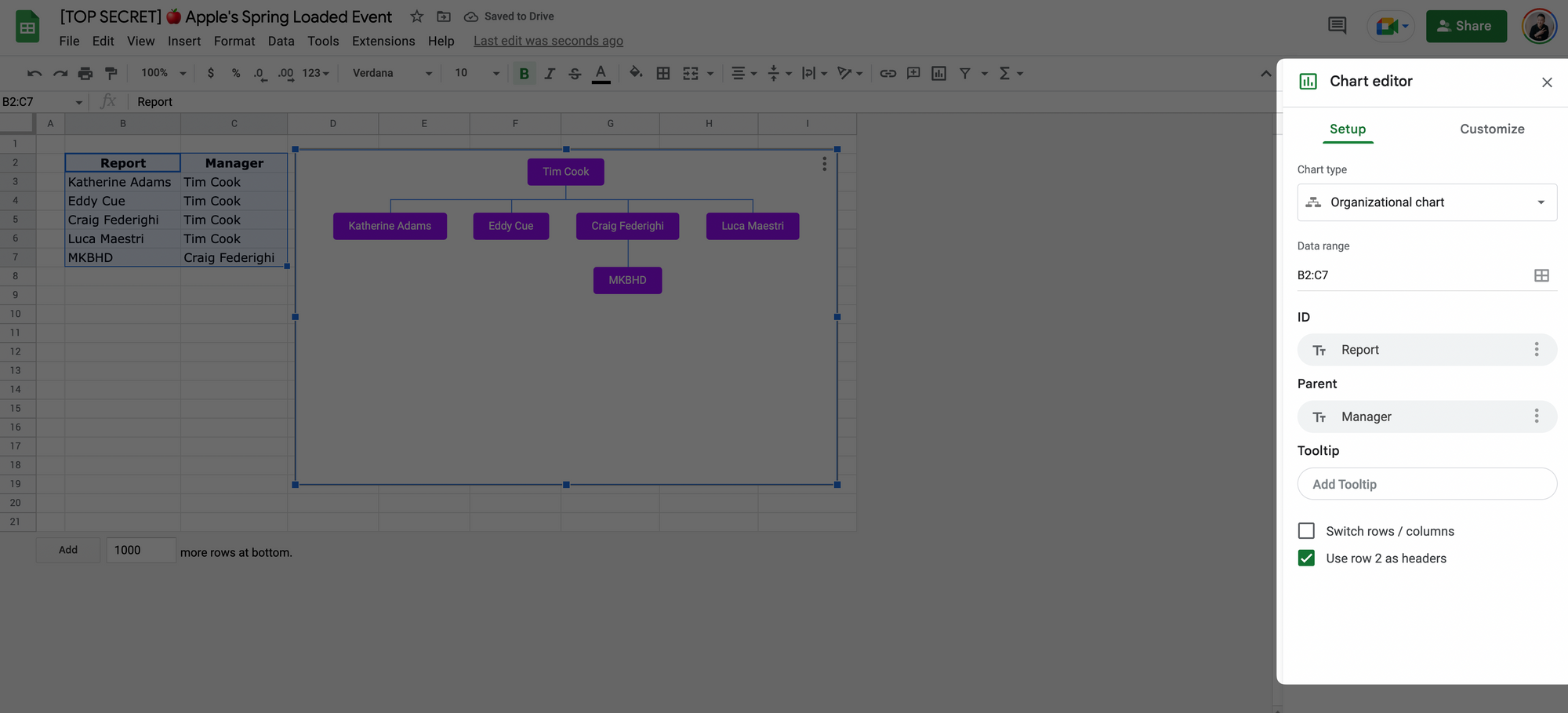Open the fill color picker
Screen dimensions: 1568x713
tap(636, 73)
